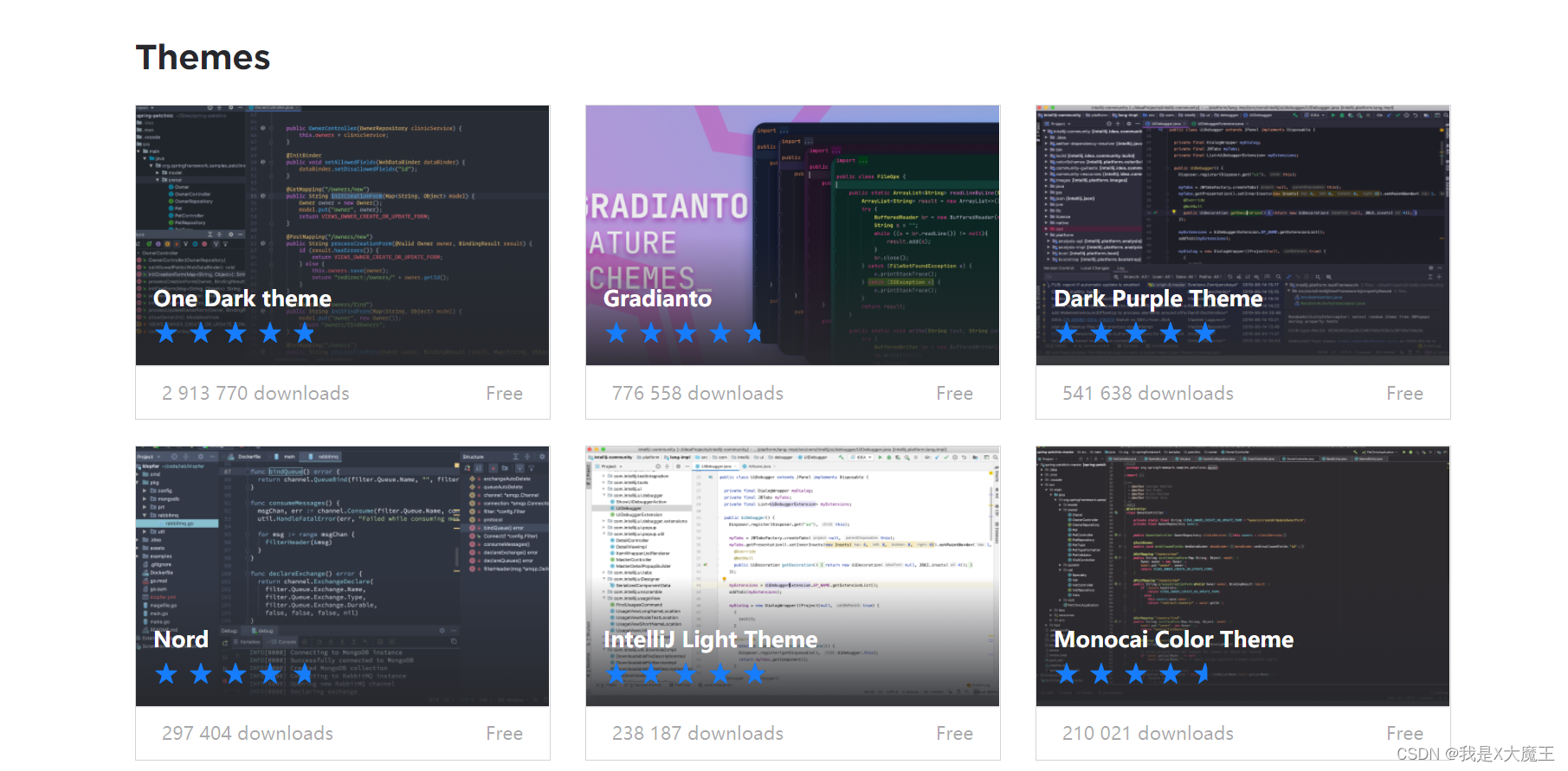
Task: Click the IntelliJ Light Theme star rating
Action: coord(686,674)
